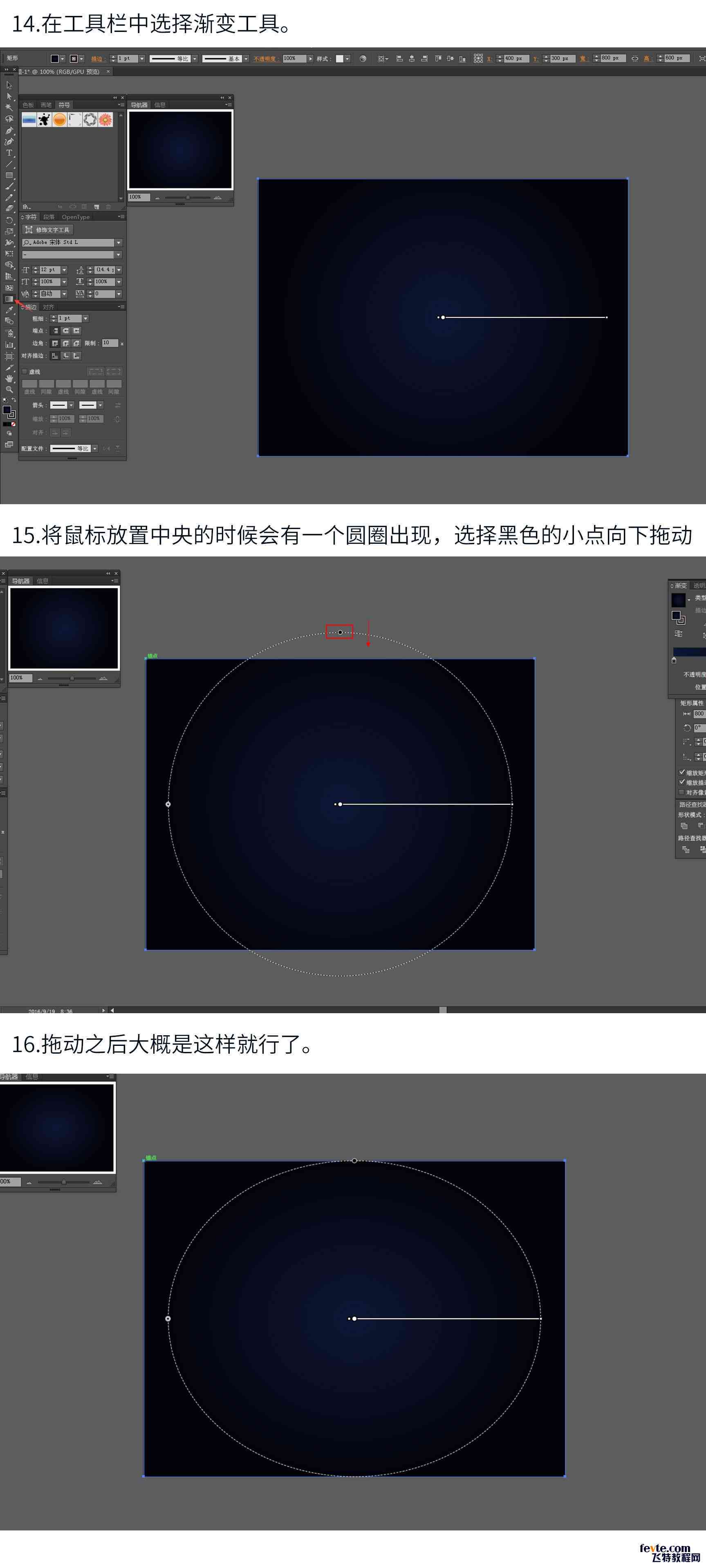The width and height of the screenshot is (706, 1568).
Task: Enable the 虚线 dashed line checkbox
Action: click(x=25, y=371)
